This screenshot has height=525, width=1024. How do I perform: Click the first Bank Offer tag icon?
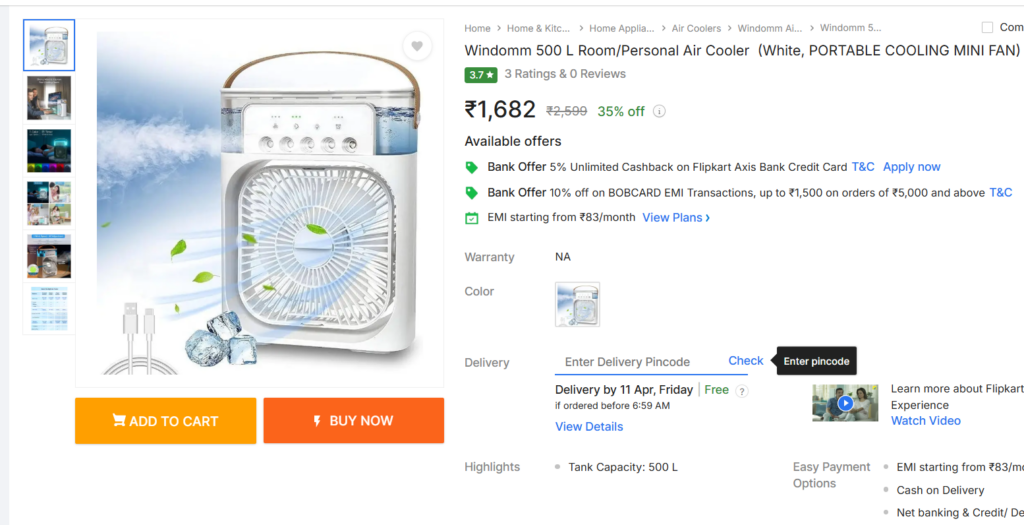click(472, 167)
